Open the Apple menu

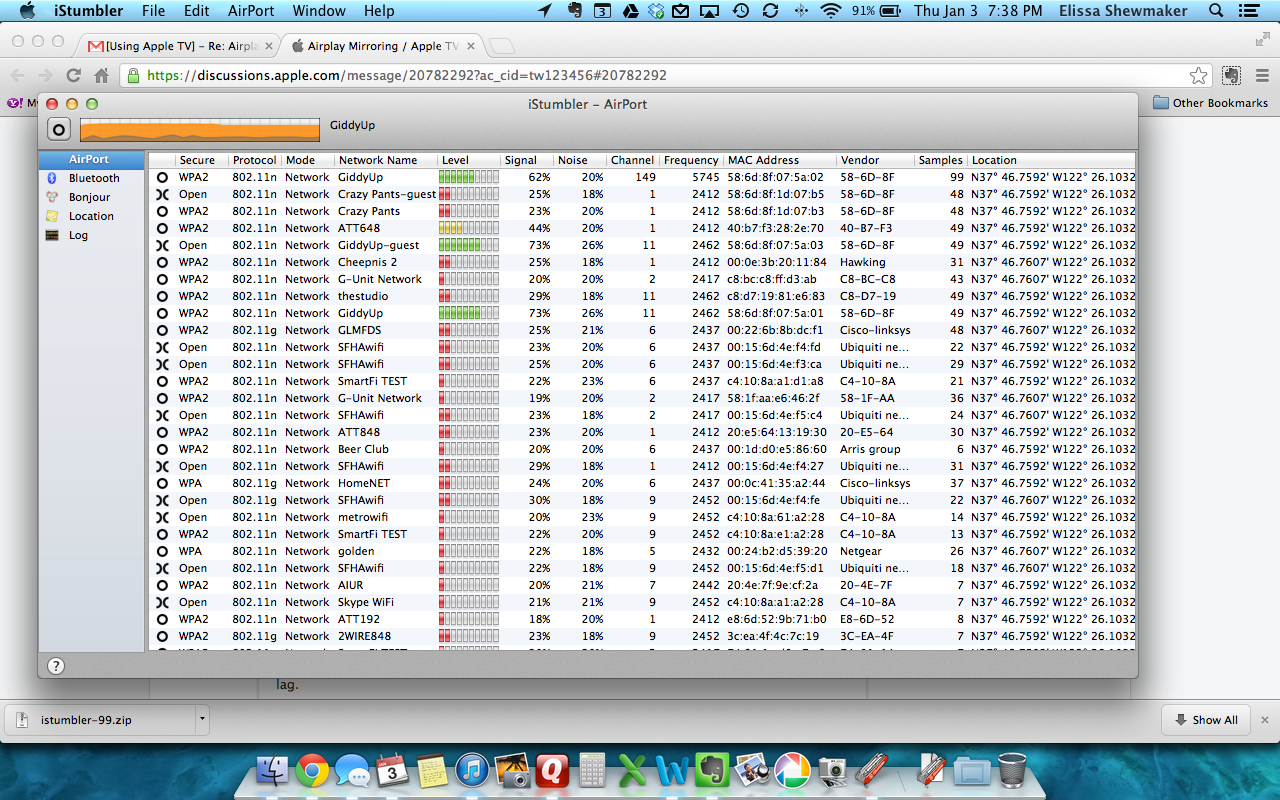point(27,11)
